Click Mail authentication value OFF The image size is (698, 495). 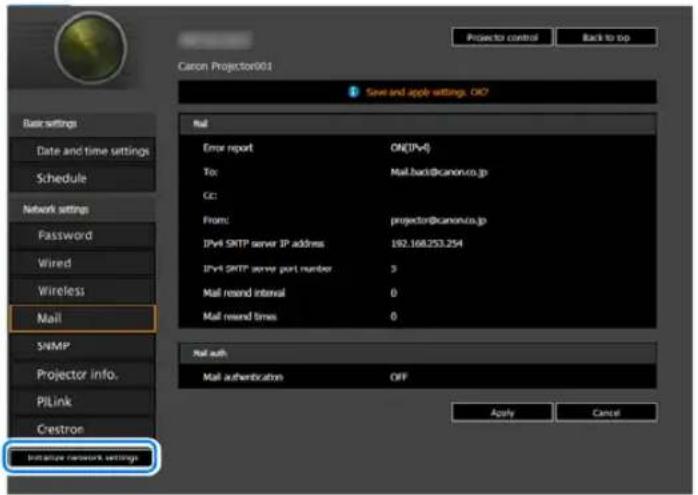tap(398, 377)
